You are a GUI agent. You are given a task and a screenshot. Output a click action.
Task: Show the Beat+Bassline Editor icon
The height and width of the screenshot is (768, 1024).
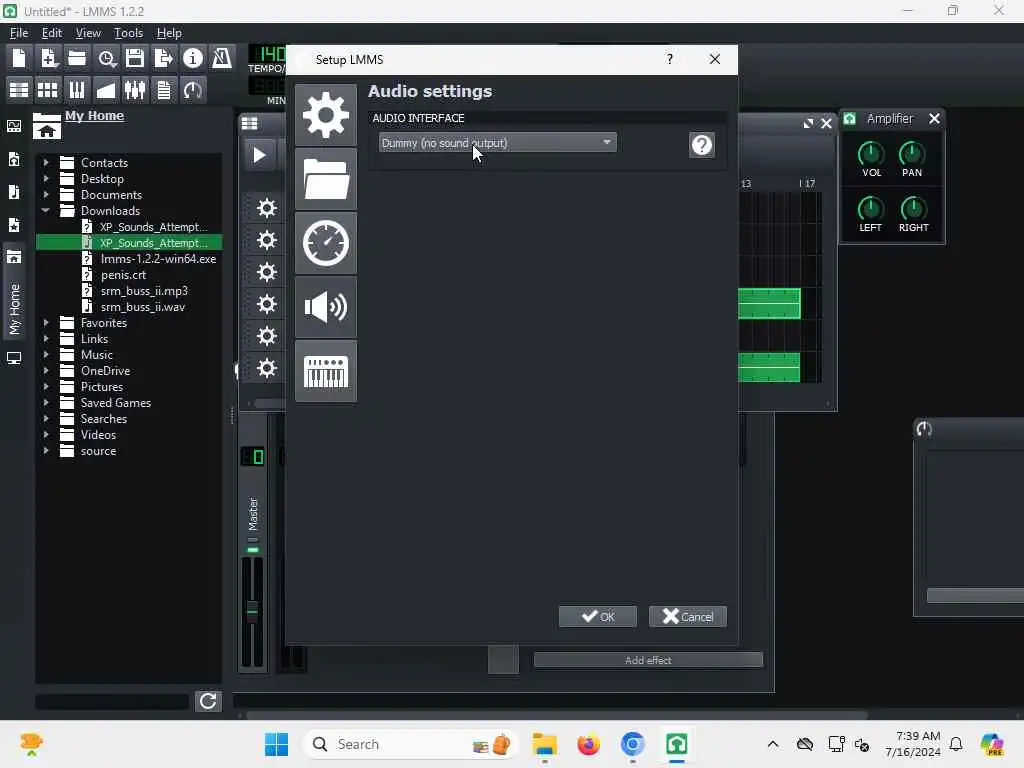[48, 89]
